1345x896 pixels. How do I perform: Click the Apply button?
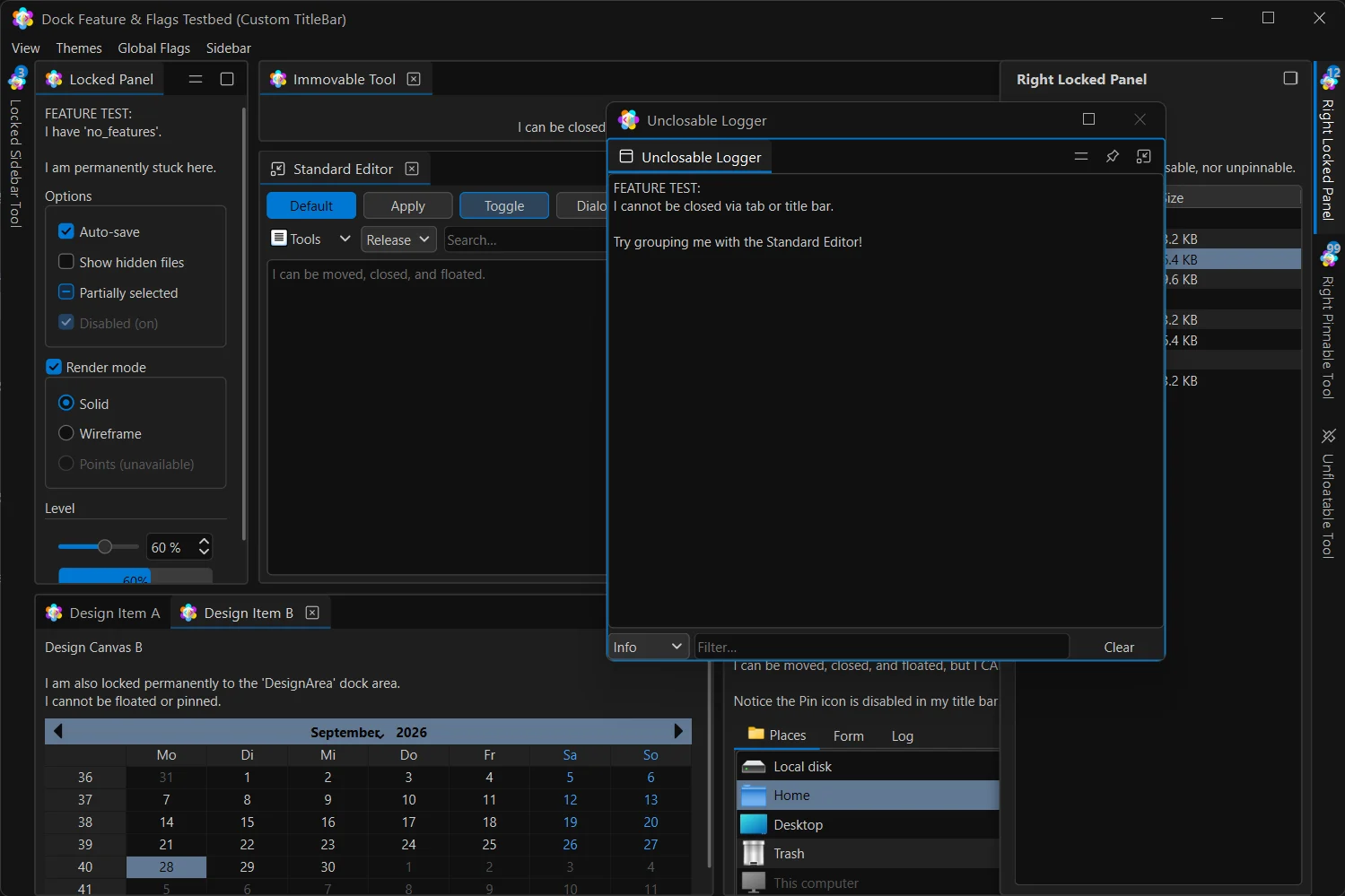[x=408, y=205]
